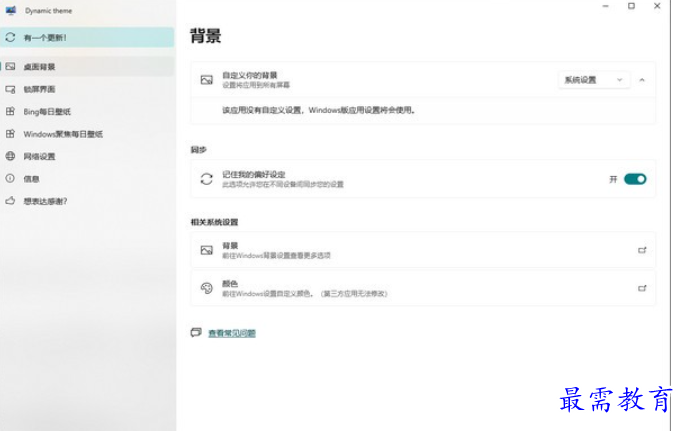Click the 背景 page title

point(206,36)
